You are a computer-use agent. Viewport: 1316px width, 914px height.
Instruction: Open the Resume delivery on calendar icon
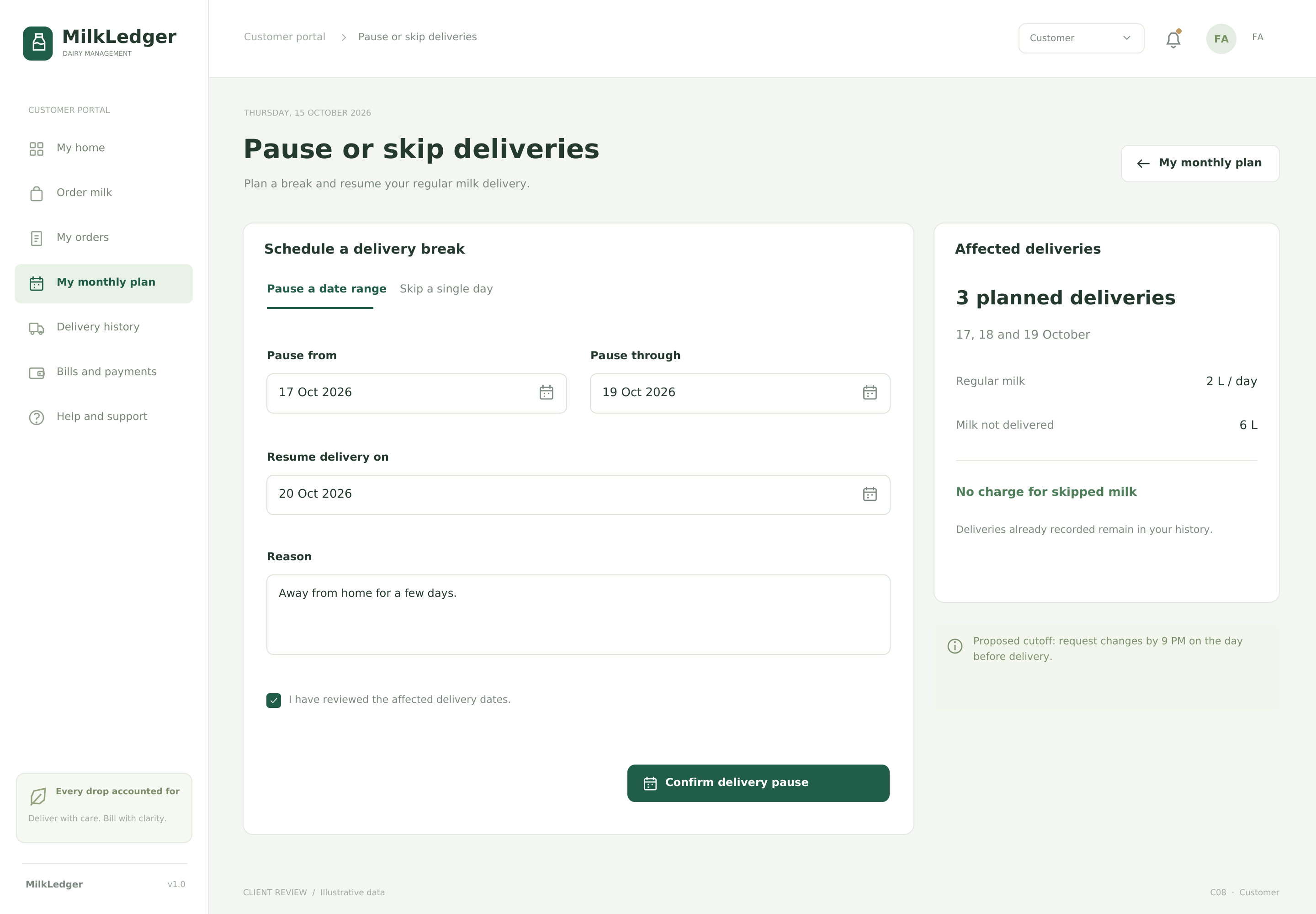tap(870, 494)
